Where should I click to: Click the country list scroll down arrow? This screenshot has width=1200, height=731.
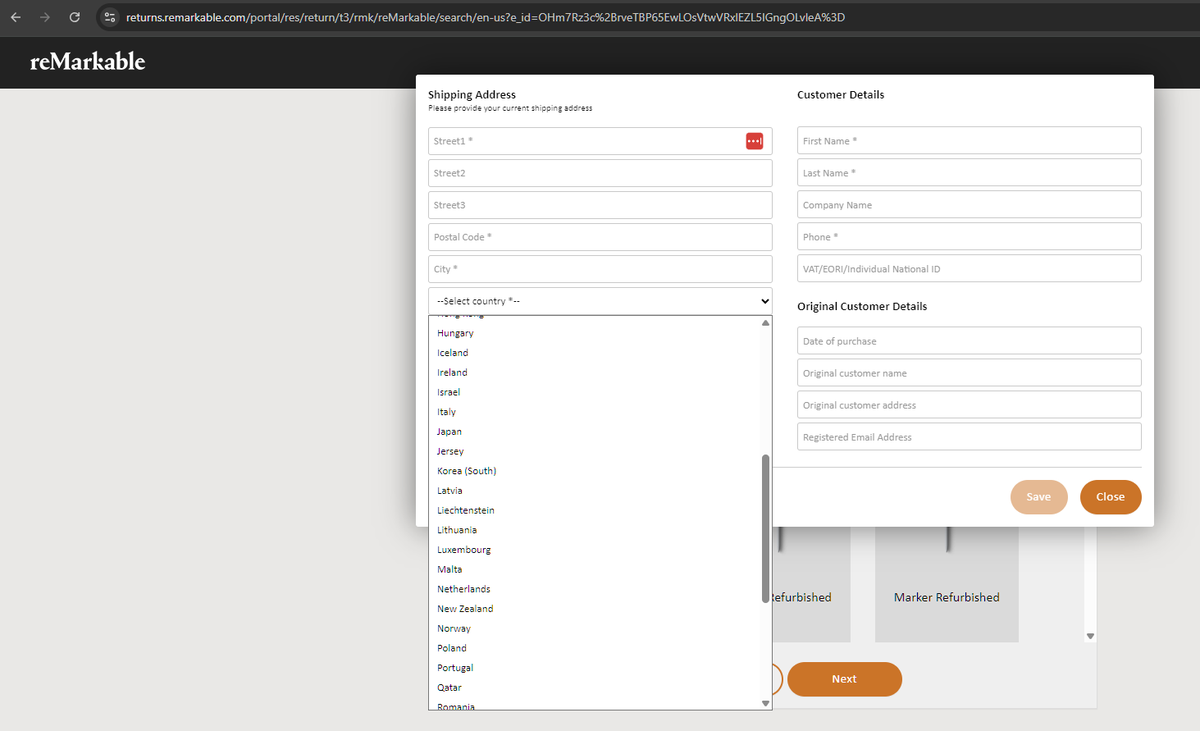tap(766, 704)
